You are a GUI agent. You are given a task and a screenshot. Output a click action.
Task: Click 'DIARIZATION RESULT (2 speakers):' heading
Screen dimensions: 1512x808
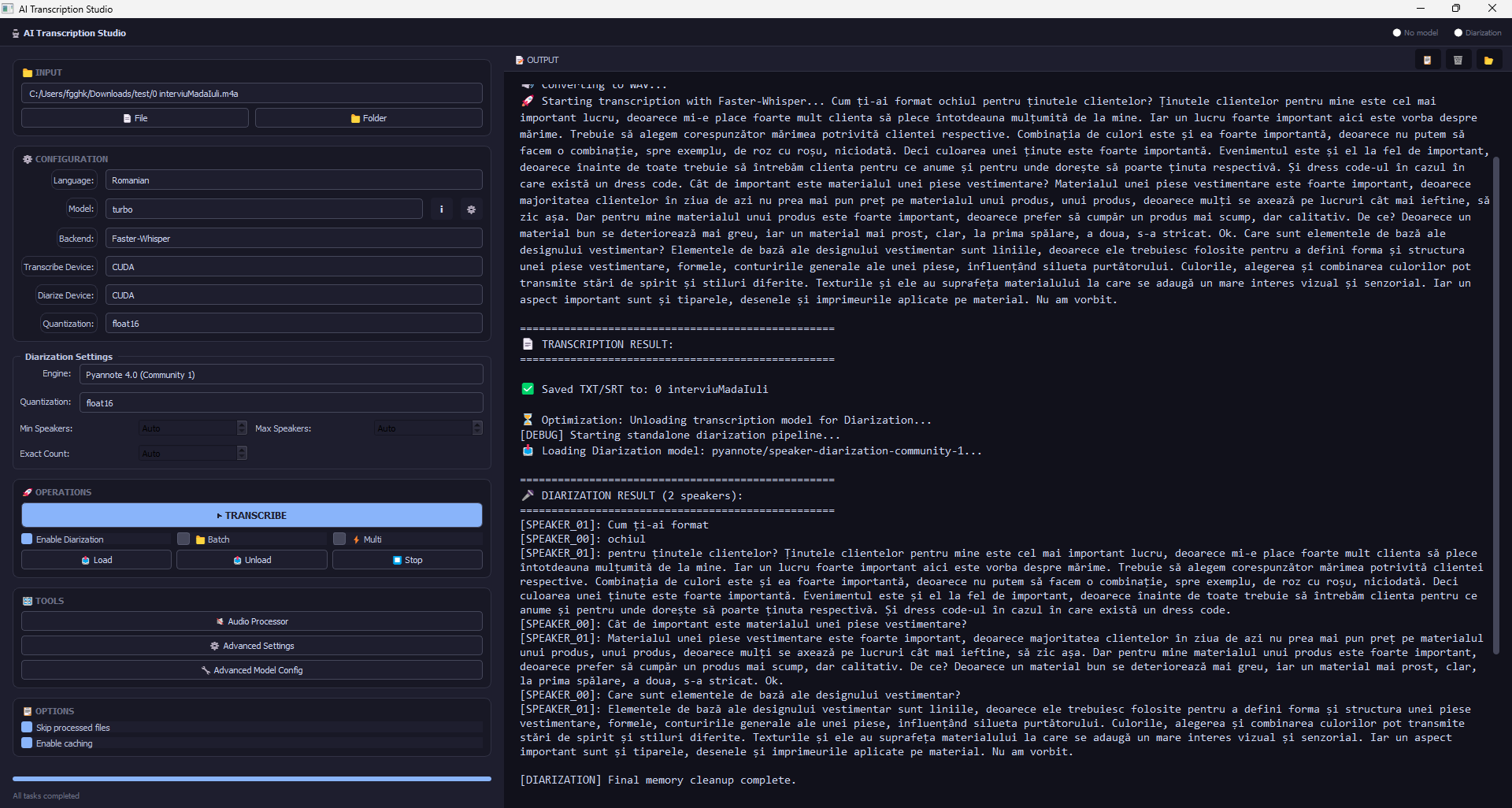tap(642, 495)
